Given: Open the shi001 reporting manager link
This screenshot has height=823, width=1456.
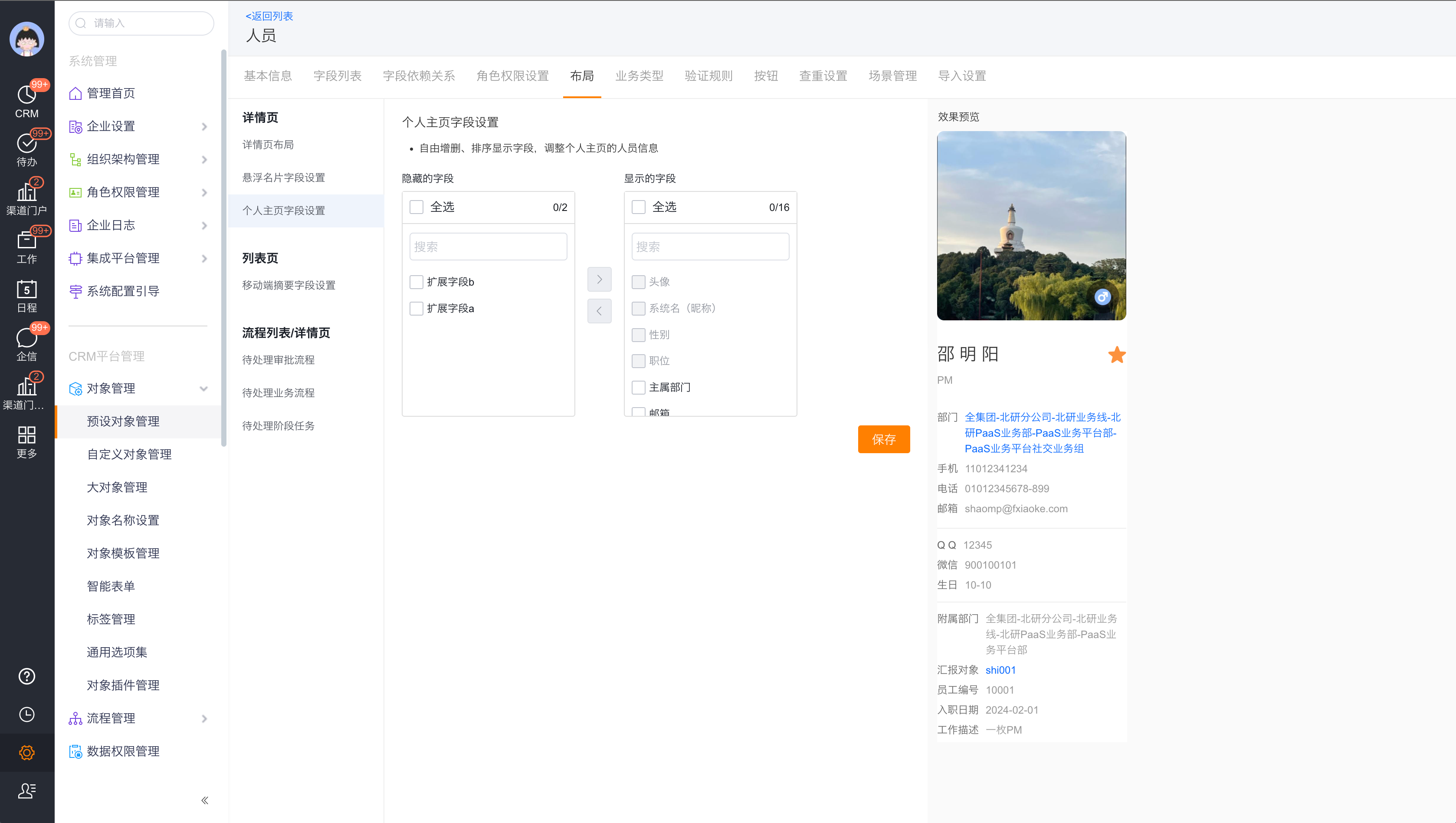Looking at the screenshot, I should click(x=1000, y=670).
